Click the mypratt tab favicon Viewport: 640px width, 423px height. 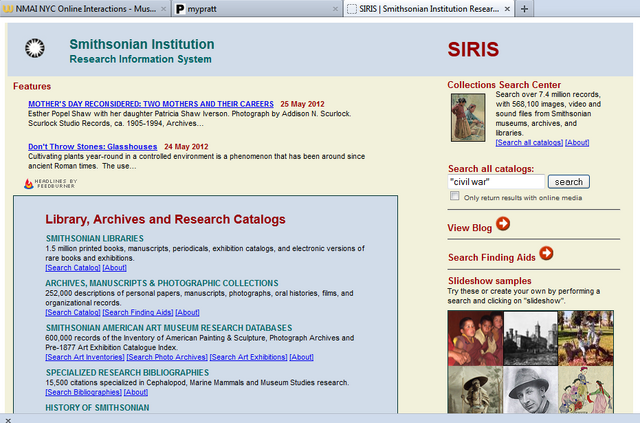pyautogui.click(x=180, y=9)
